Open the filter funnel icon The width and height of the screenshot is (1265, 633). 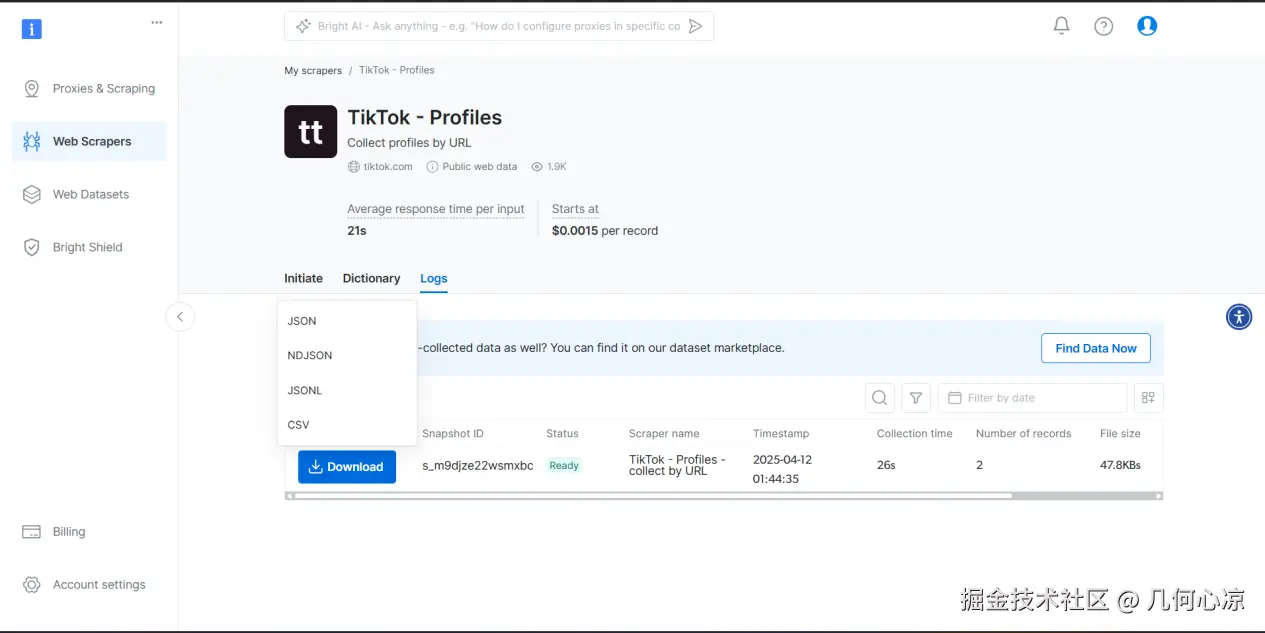point(916,398)
